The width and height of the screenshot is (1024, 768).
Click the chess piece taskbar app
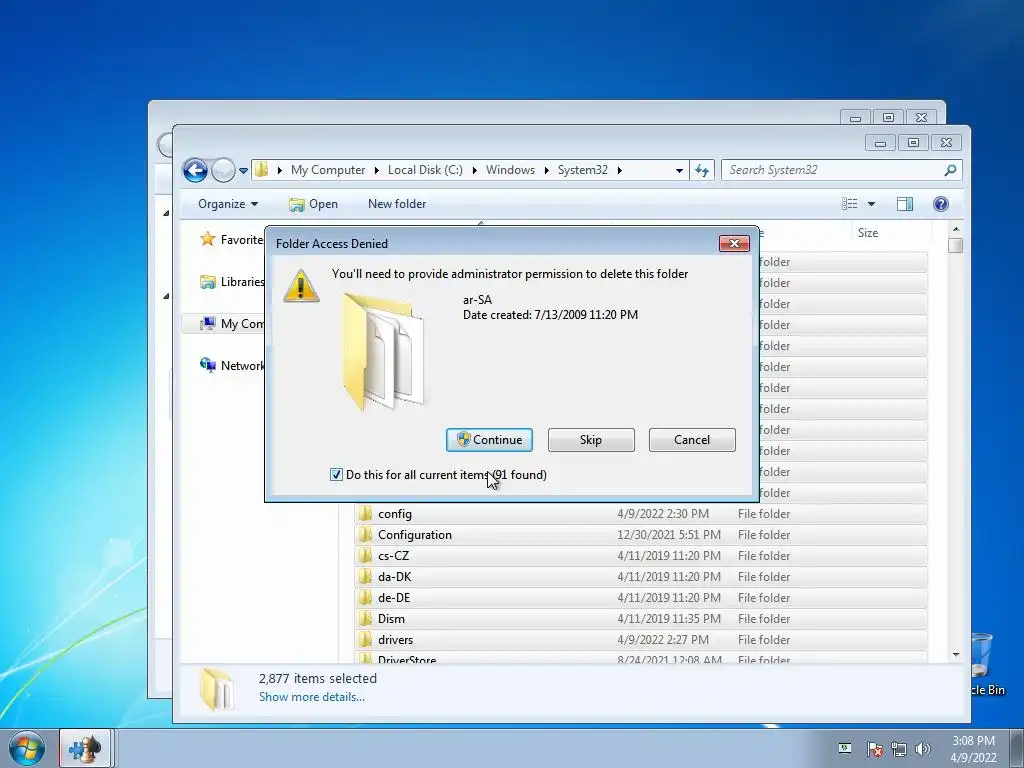[x=86, y=748]
